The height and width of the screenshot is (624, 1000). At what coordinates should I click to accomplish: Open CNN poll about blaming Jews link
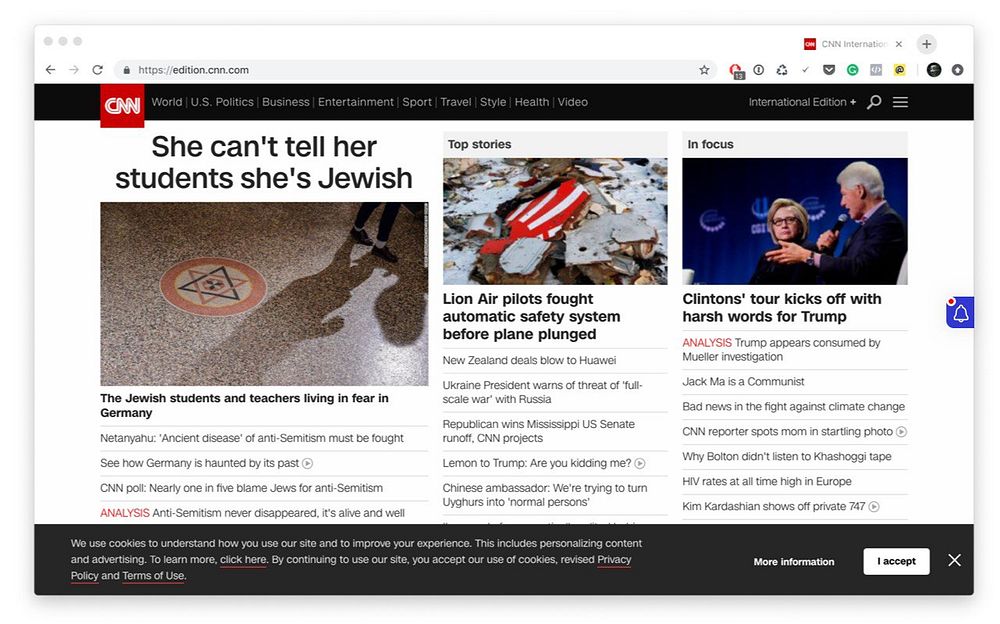tap(241, 488)
